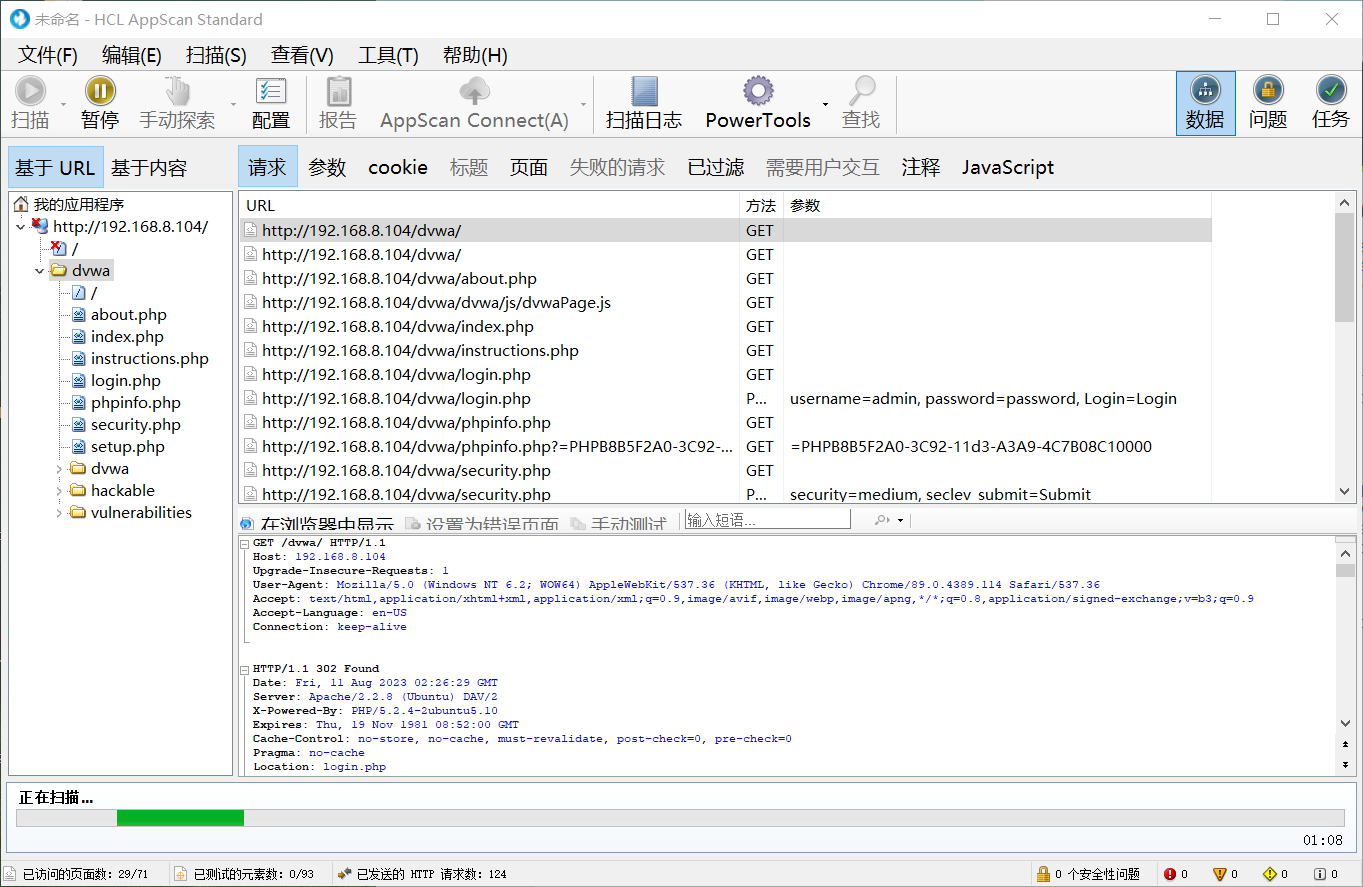Sort by the 方法 column header
This screenshot has width=1363, height=887.
pos(761,205)
